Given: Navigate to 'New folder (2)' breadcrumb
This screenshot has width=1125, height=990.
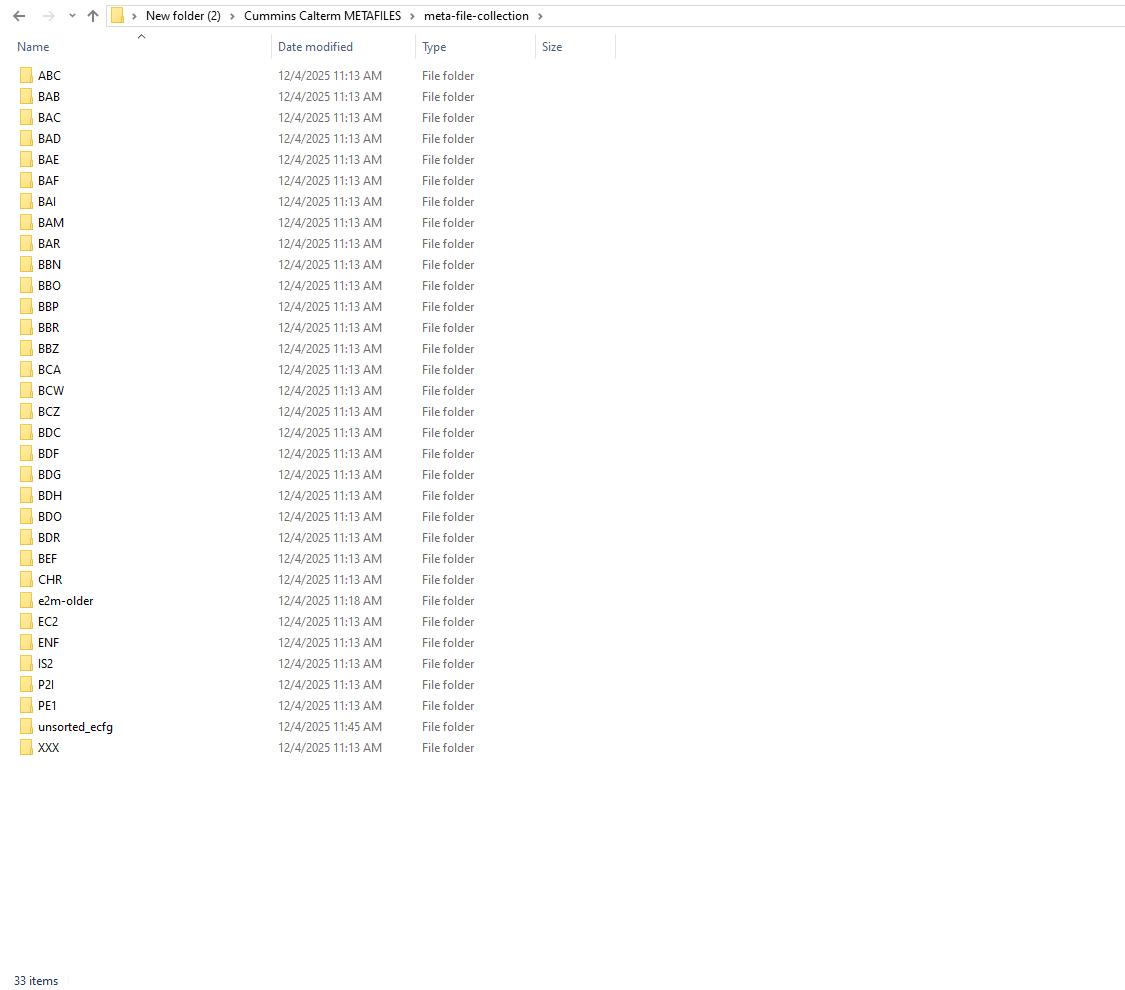Looking at the screenshot, I should (183, 16).
